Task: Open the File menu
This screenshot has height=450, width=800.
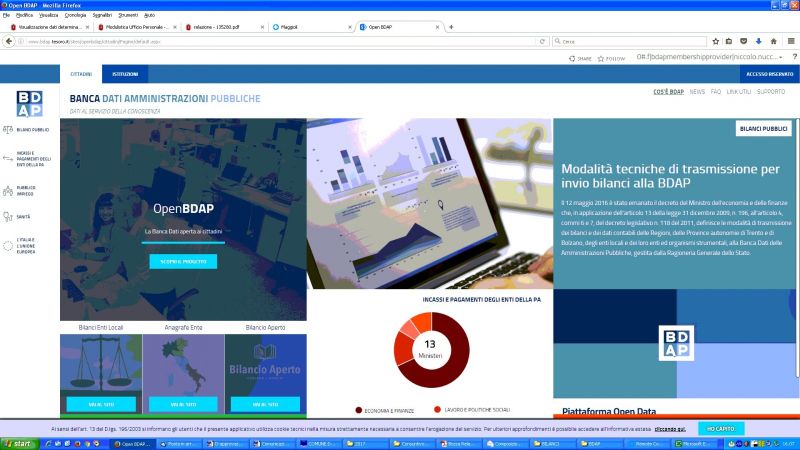Action: tap(6, 15)
